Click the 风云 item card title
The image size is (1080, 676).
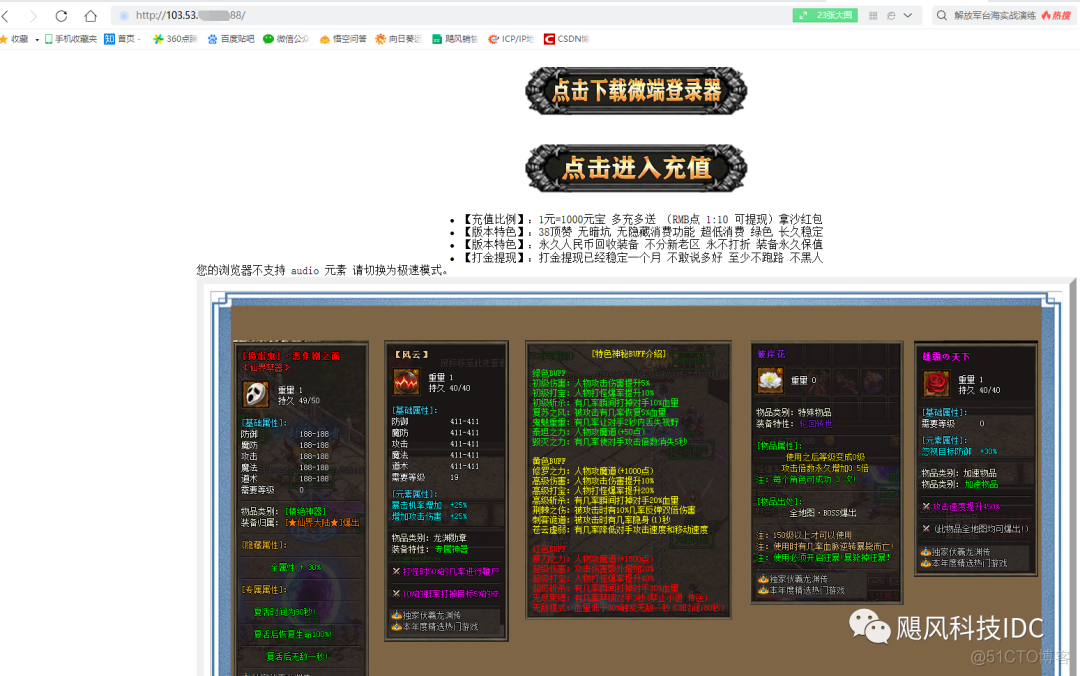pos(411,354)
